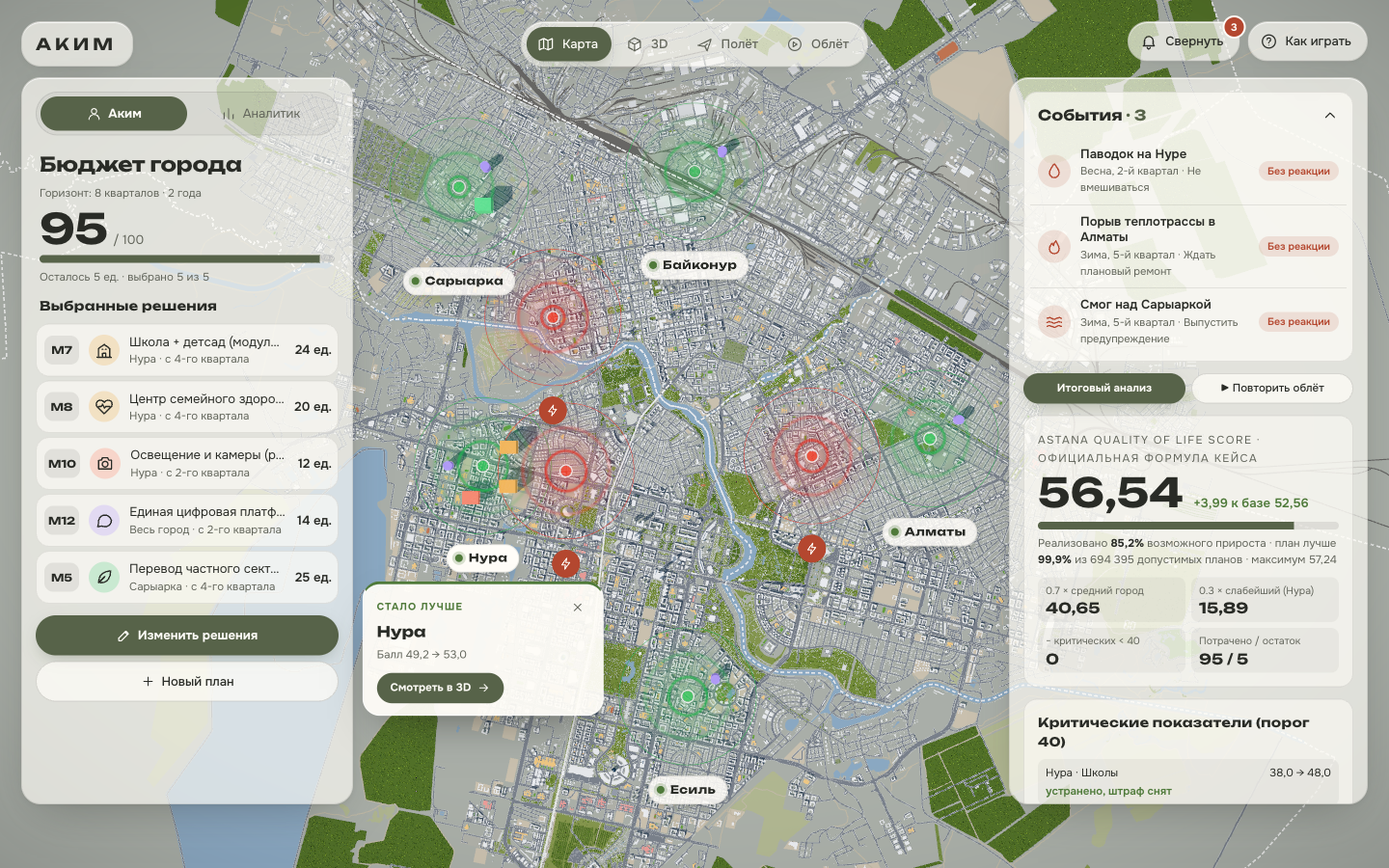Click the quality of life score bar

click(1188, 526)
